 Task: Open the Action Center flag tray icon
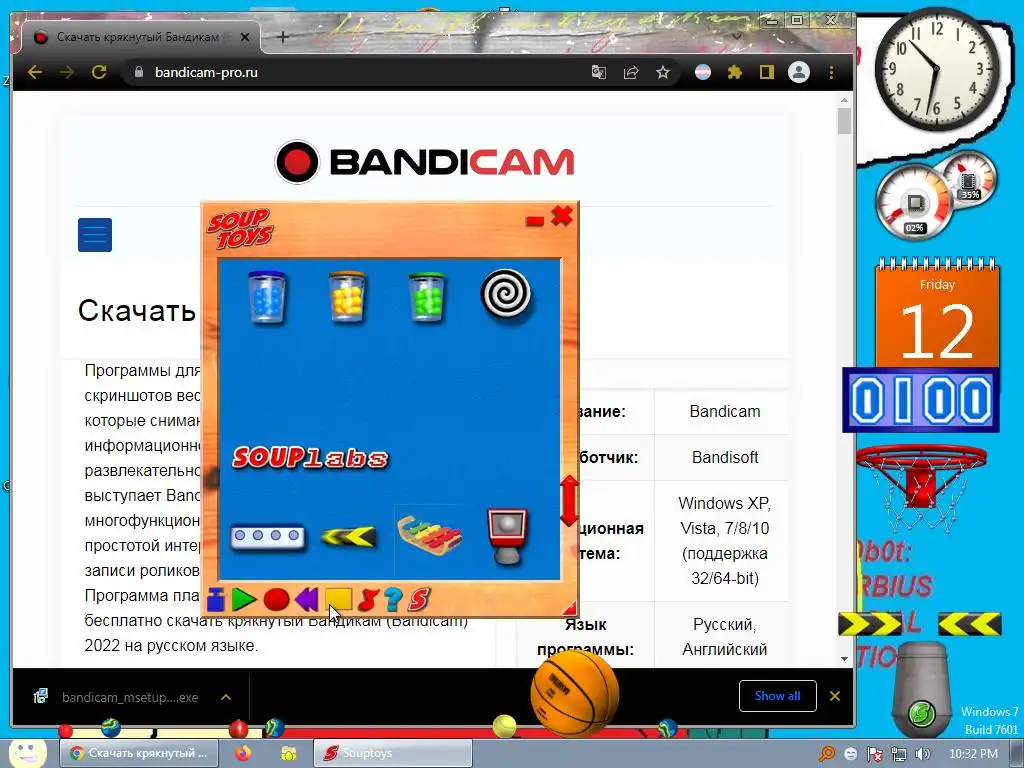tap(874, 754)
